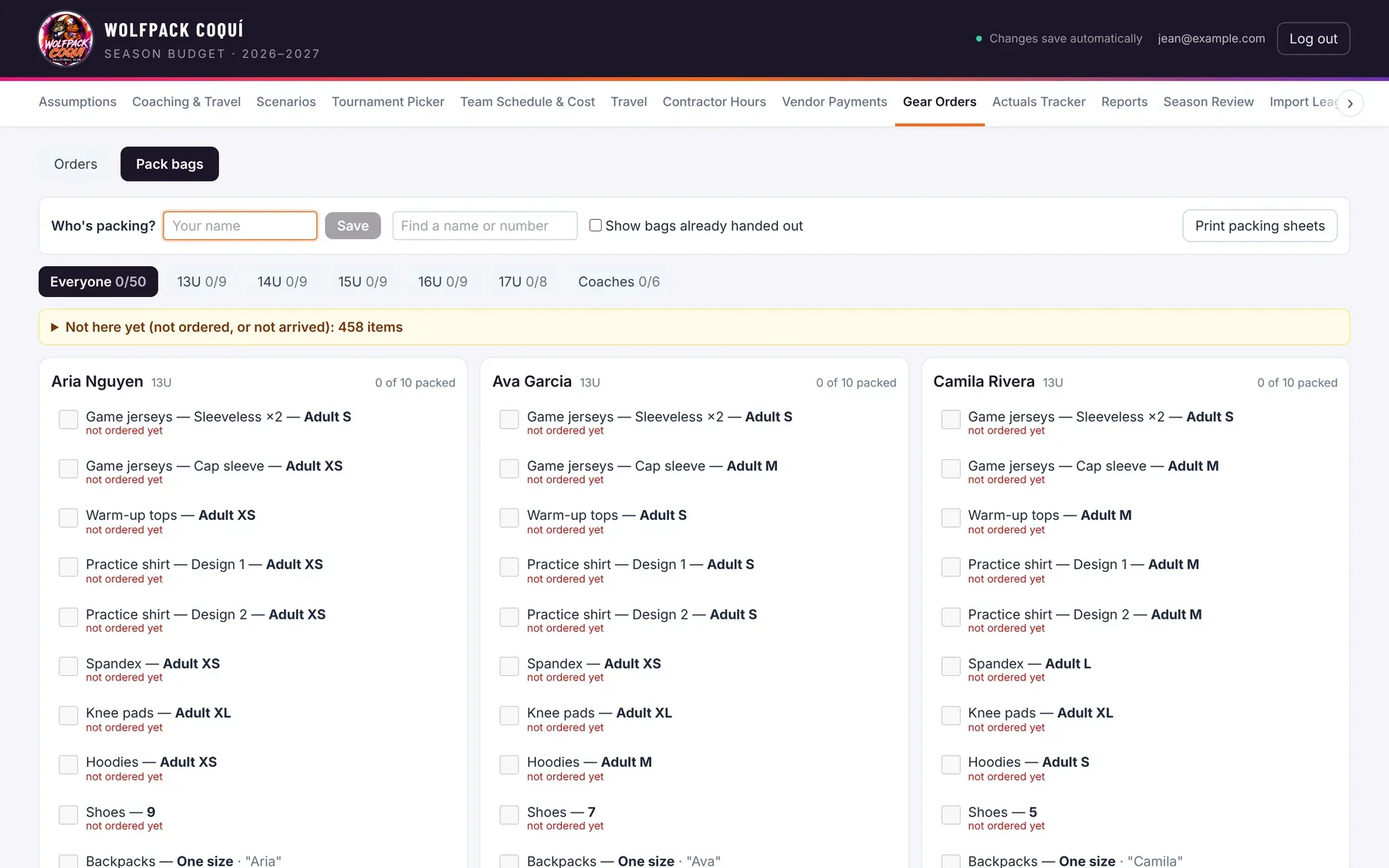Open the Assumptions tab

pos(77,102)
